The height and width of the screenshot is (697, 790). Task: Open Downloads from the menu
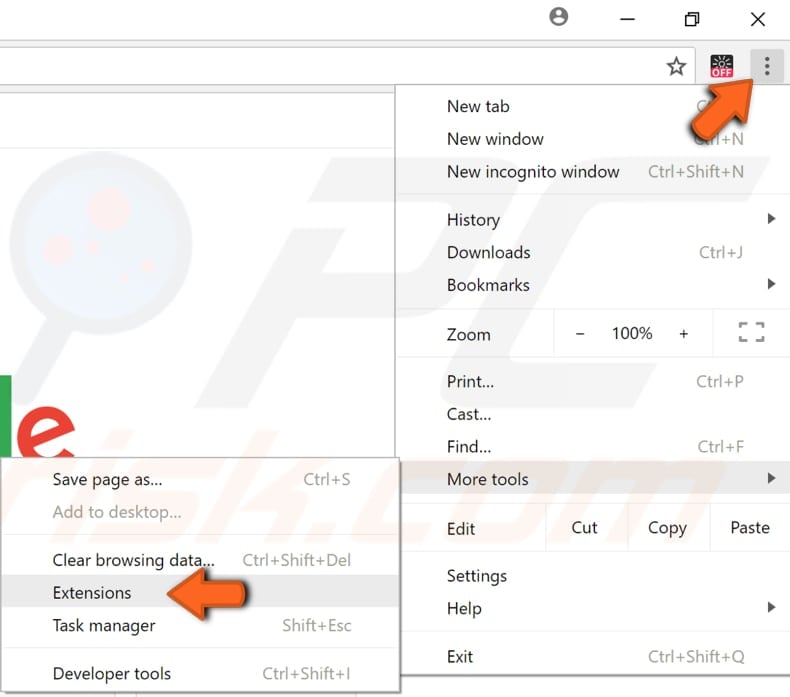click(592, 252)
